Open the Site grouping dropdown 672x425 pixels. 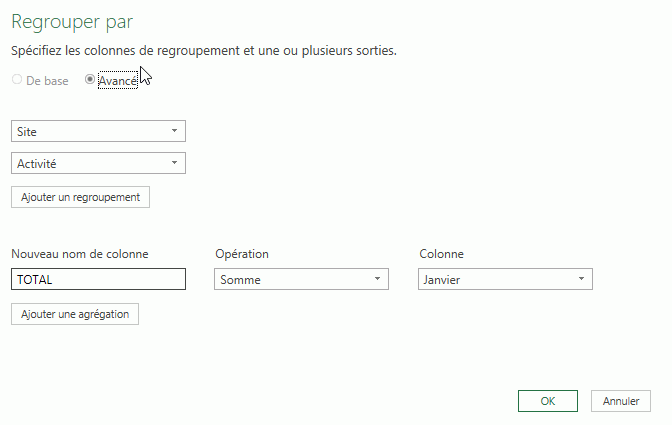pyautogui.click(x=98, y=131)
